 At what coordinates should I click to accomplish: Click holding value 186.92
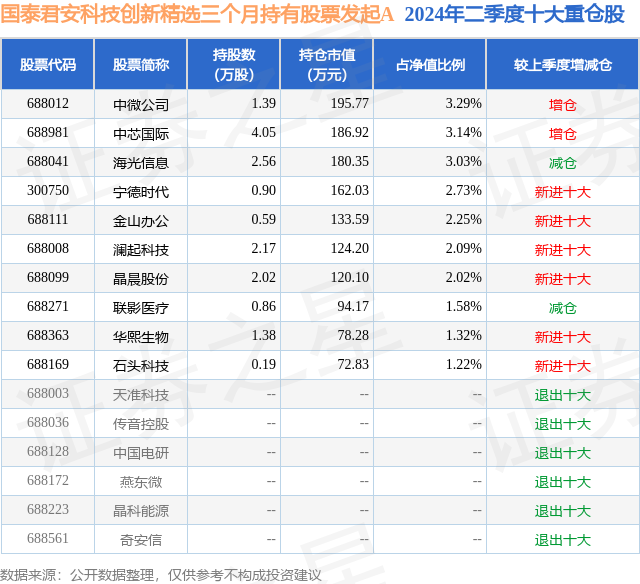pyautogui.click(x=349, y=133)
